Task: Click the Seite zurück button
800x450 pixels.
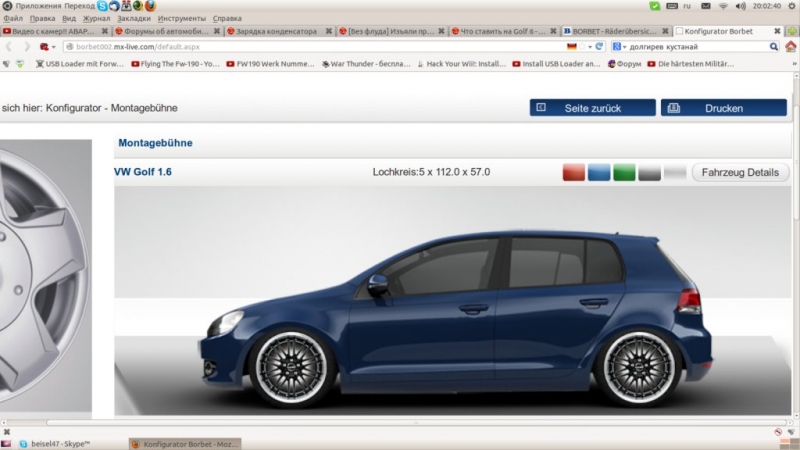Action: (592, 108)
